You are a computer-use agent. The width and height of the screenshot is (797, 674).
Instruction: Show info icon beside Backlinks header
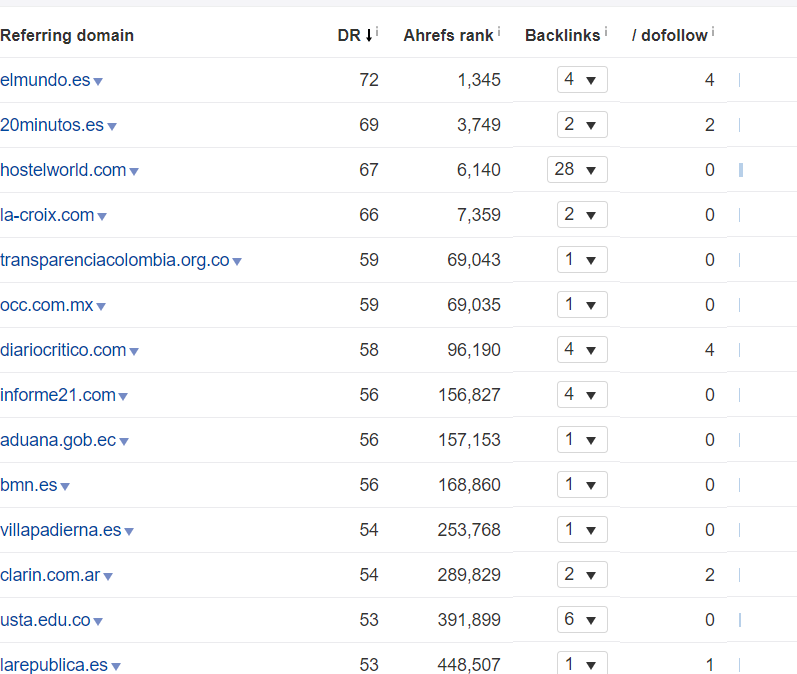click(x=606, y=32)
